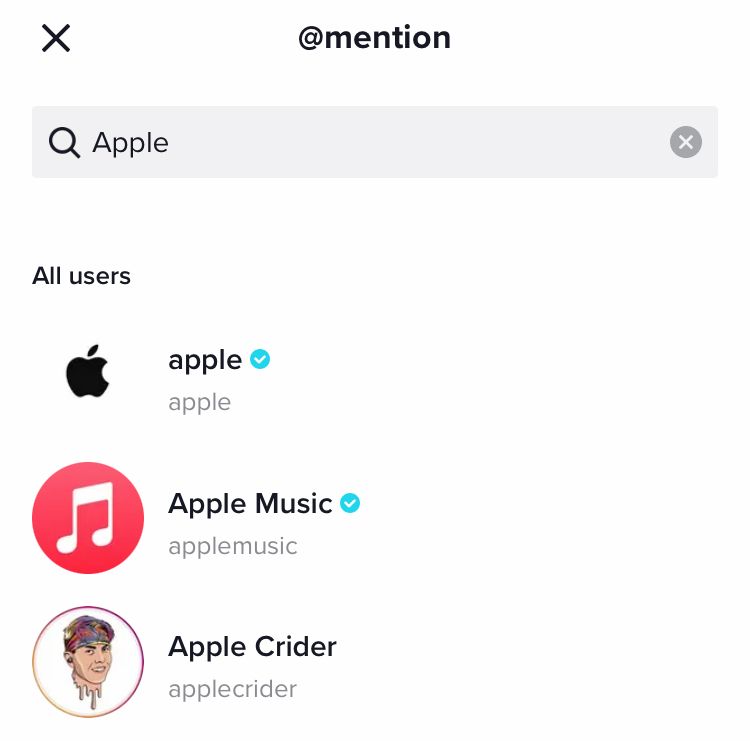
Task: Tap the red Apple Music note avatar
Action: click(x=88, y=518)
